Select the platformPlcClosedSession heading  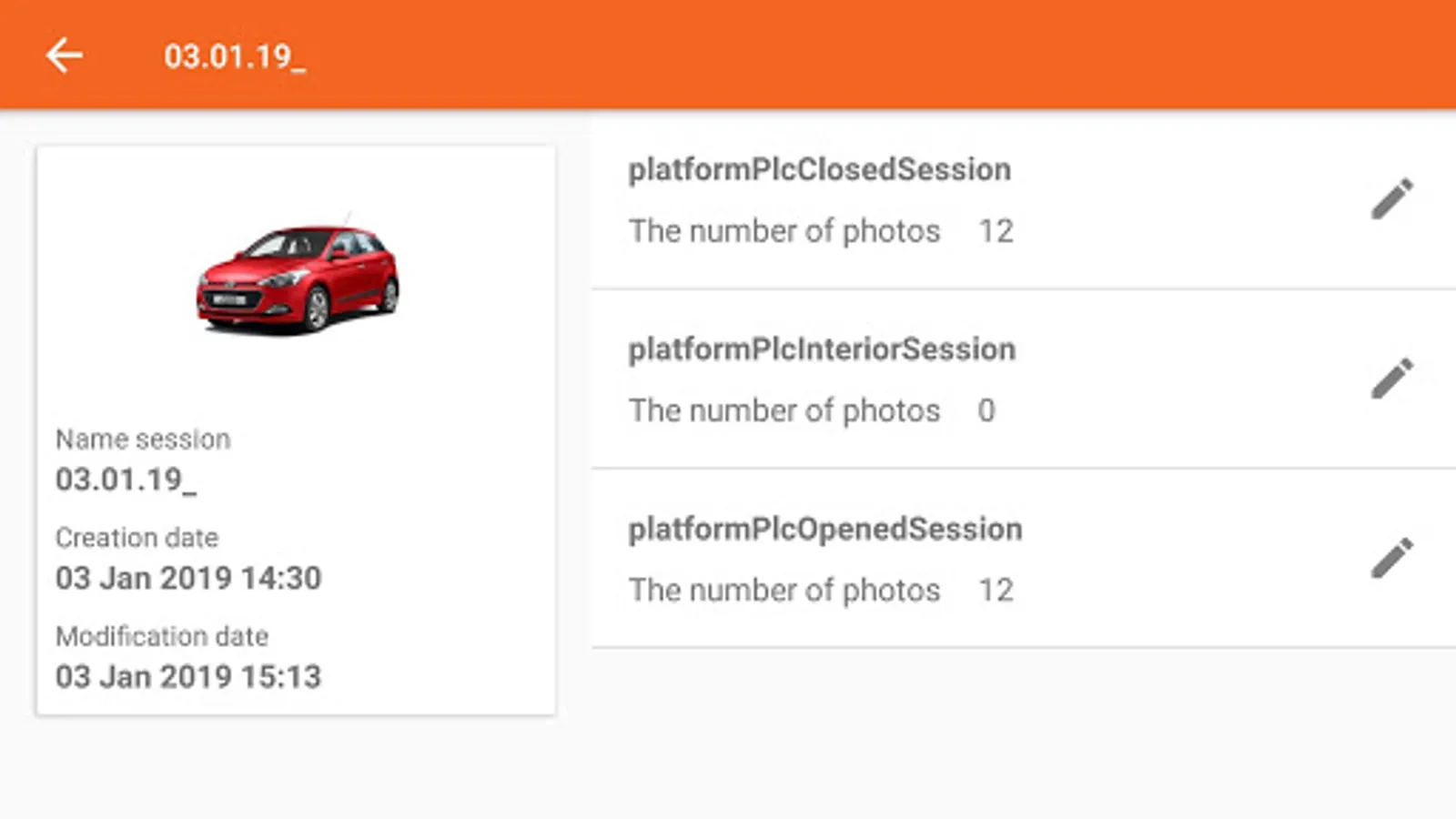(819, 169)
